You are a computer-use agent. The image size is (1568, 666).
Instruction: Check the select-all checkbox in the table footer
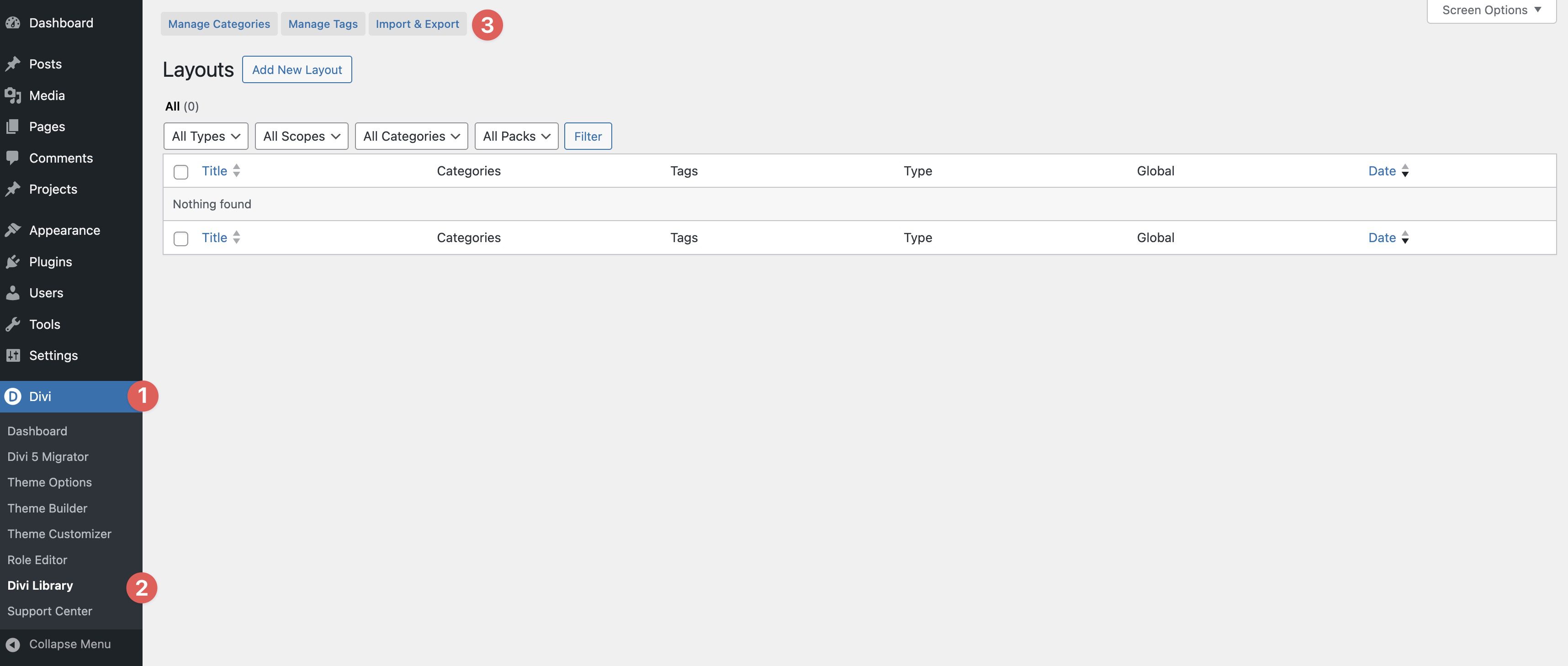pyautogui.click(x=180, y=238)
